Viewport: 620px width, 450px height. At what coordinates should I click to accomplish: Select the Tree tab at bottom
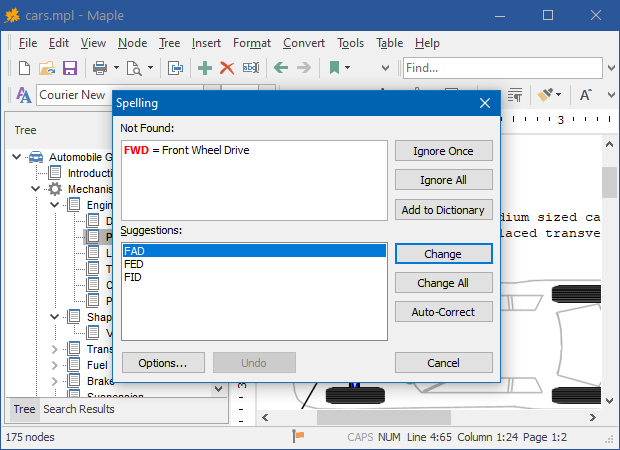pyautogui.click(x=24, y=409)
